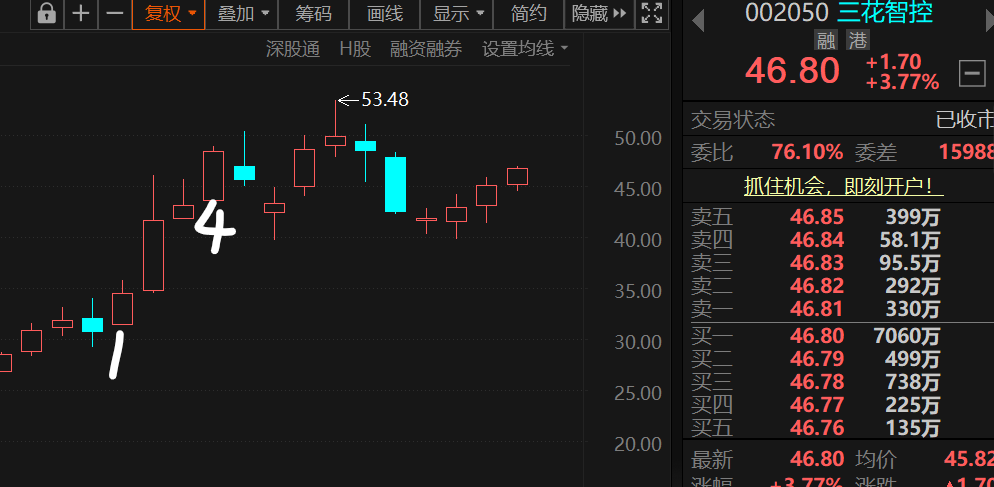
Task: Click the 简约 button
Action: pyautogui.click(x=529, y=14)
